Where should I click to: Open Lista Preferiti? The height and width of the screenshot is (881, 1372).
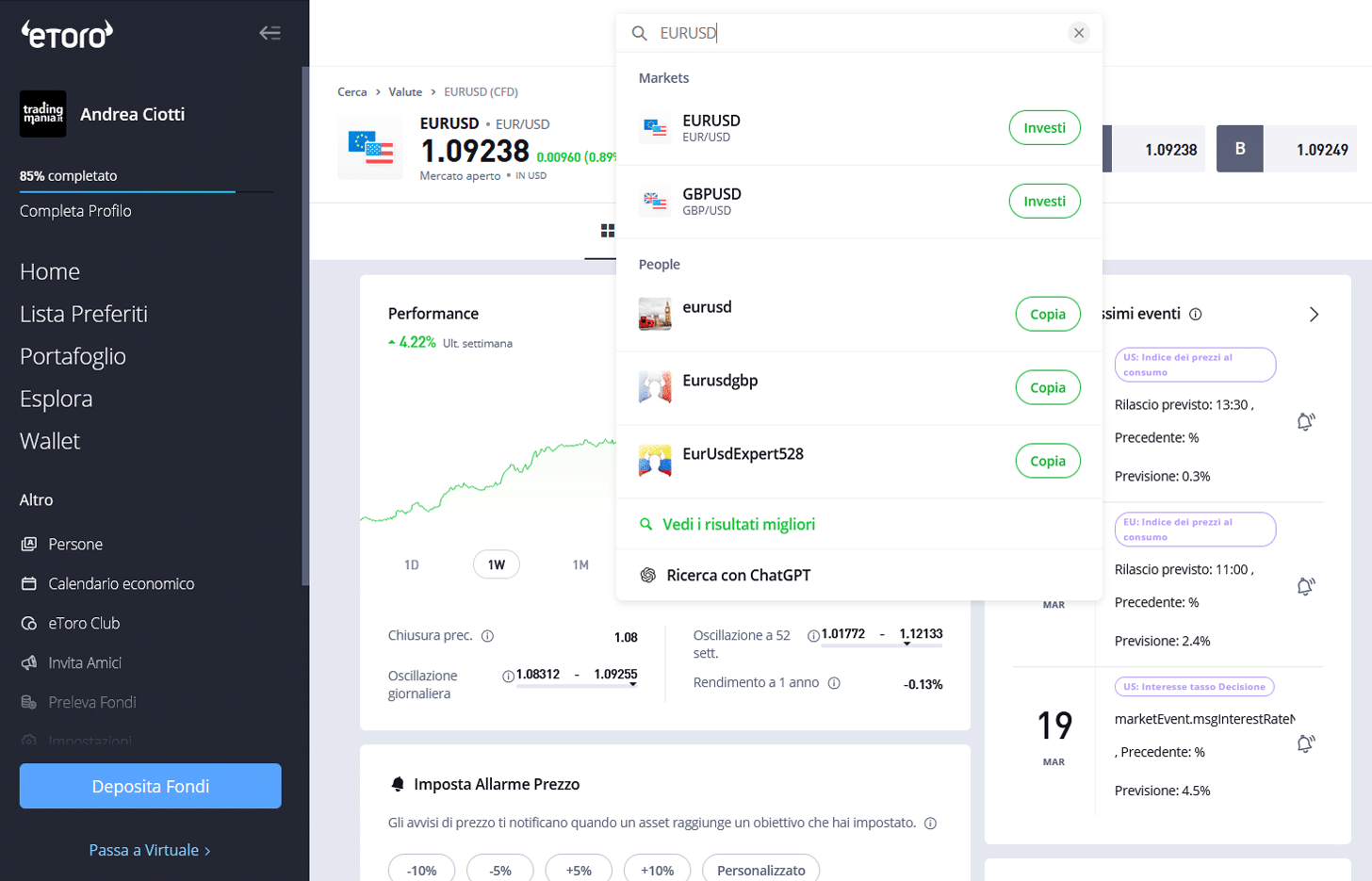pyautogui.click(x=84, y=314)
